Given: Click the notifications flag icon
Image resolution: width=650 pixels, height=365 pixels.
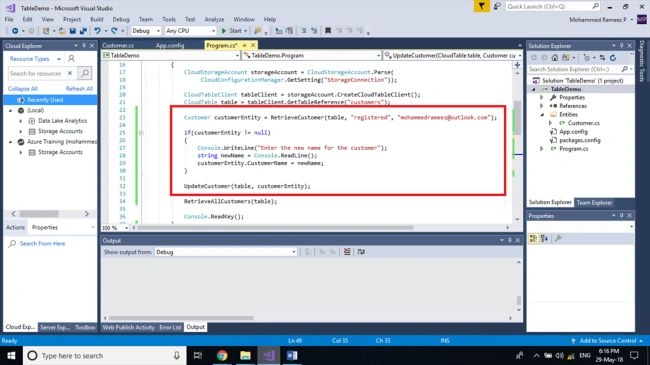Looking at the screenshot, I should (x=481, y=6).
